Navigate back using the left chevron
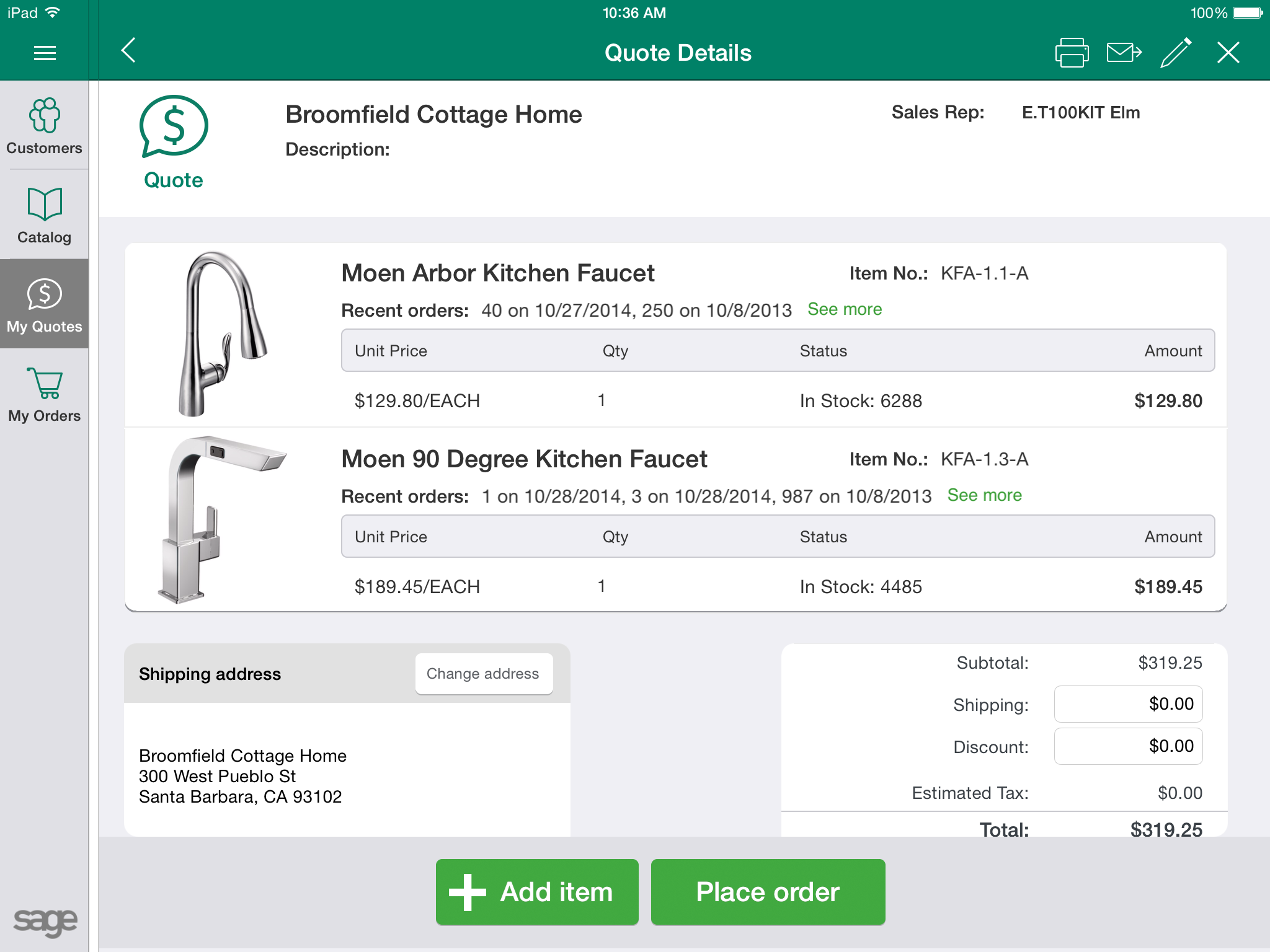This screenshot has height=952, width=1270. coord(128,52)
